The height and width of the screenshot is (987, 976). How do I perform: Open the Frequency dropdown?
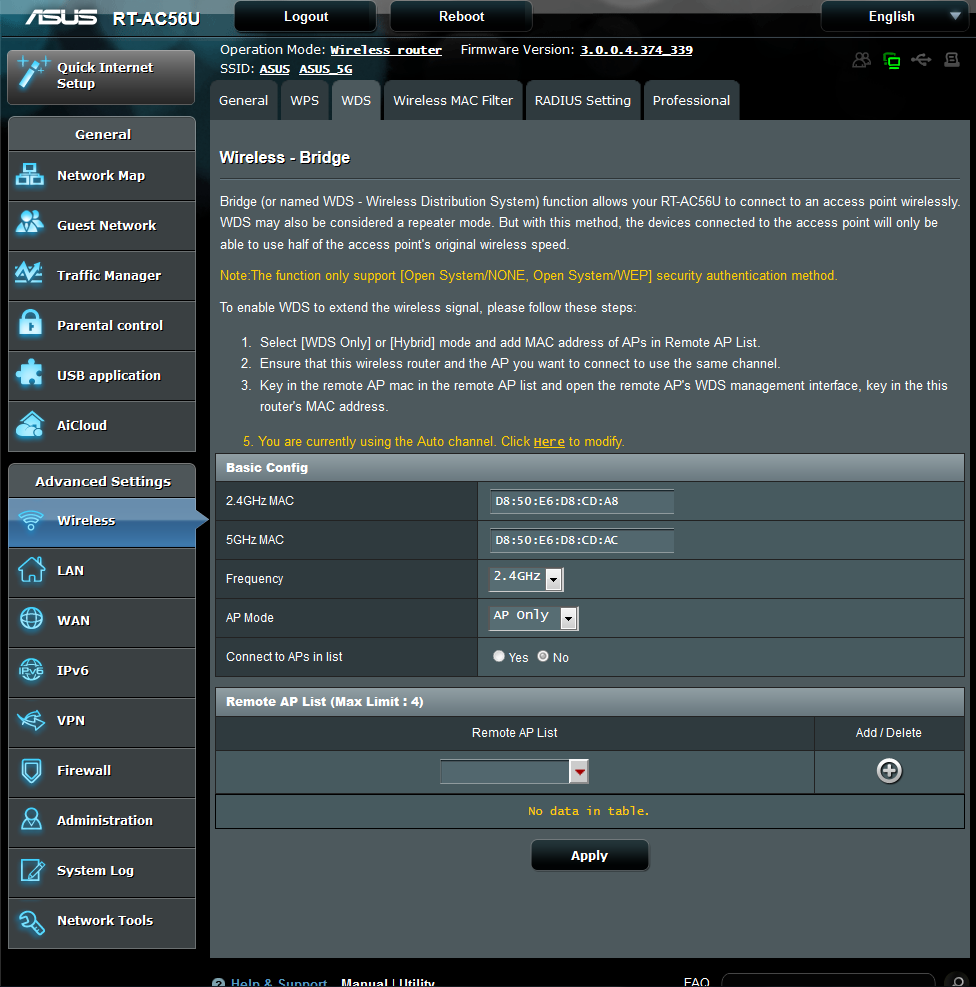coord(526,578)
